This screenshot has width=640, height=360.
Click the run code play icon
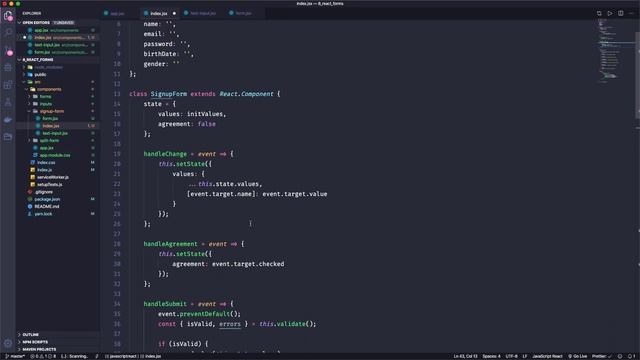(x=609, y=13)
